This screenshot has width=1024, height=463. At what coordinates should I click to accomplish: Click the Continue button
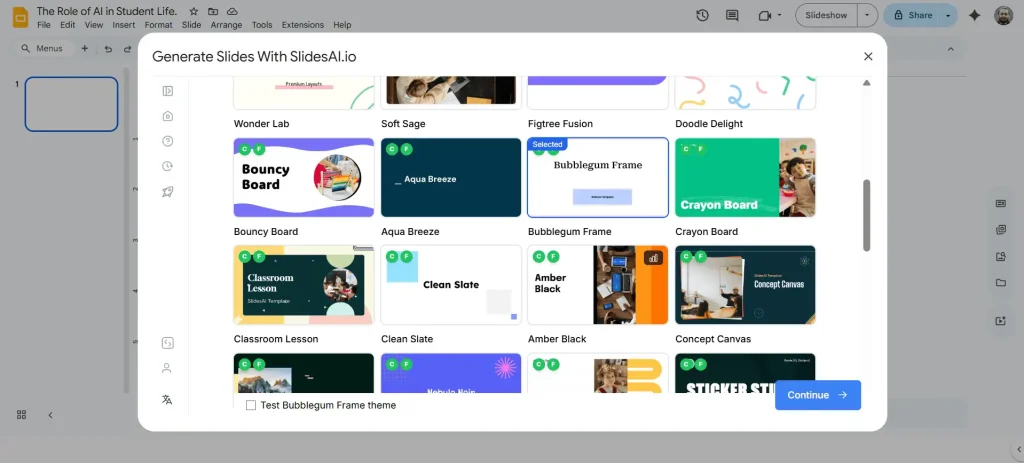(x=818, y=395)
